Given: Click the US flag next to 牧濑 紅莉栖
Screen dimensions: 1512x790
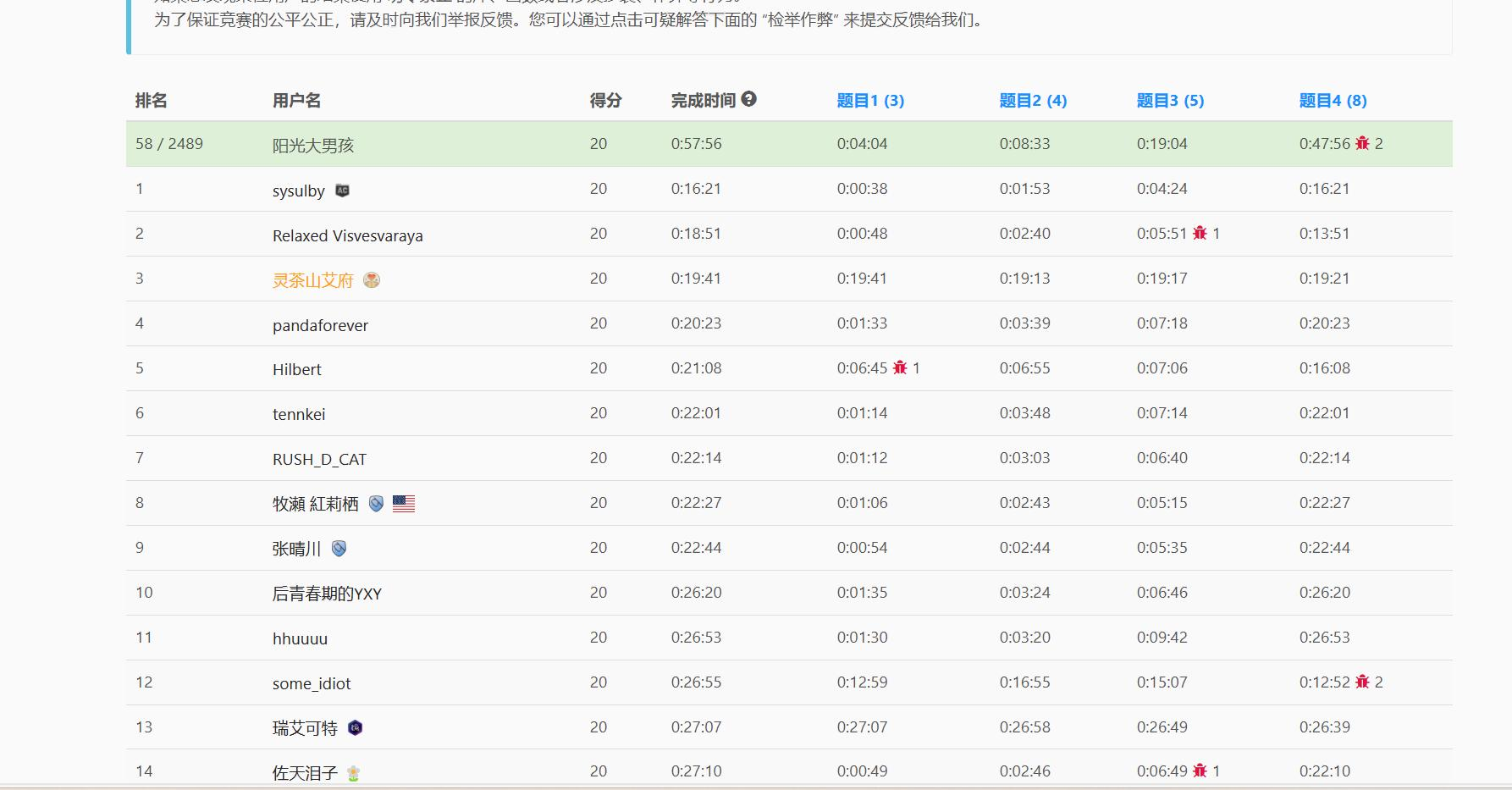Looking at the screenshot, I should 404,504.
